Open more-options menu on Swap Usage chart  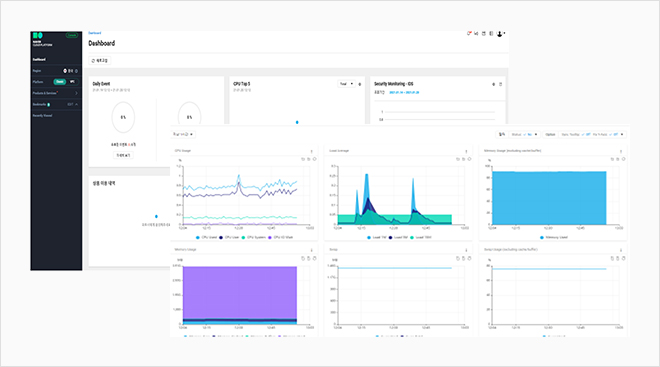click(x=620, y=250)
